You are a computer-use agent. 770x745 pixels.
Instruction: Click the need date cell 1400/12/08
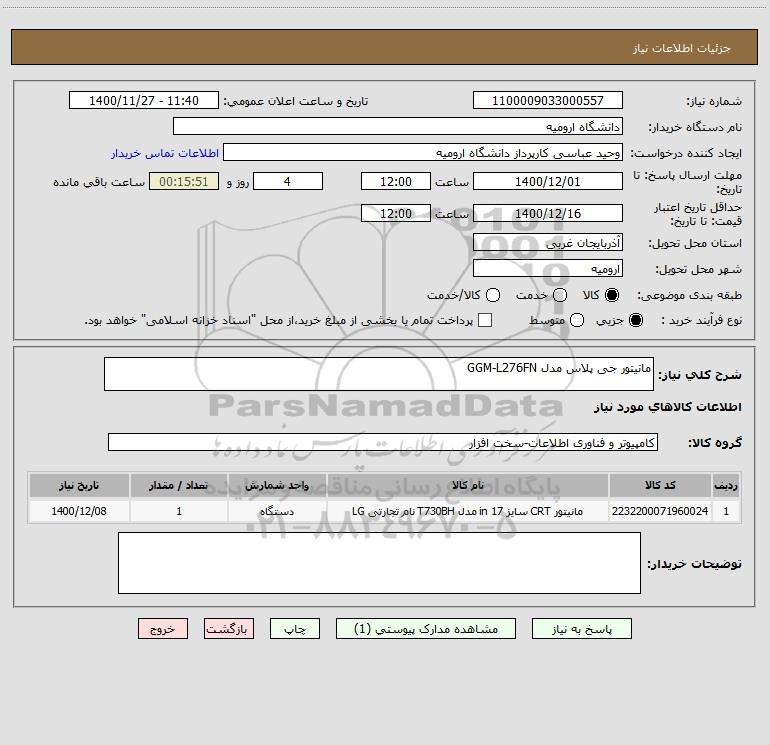79,511
